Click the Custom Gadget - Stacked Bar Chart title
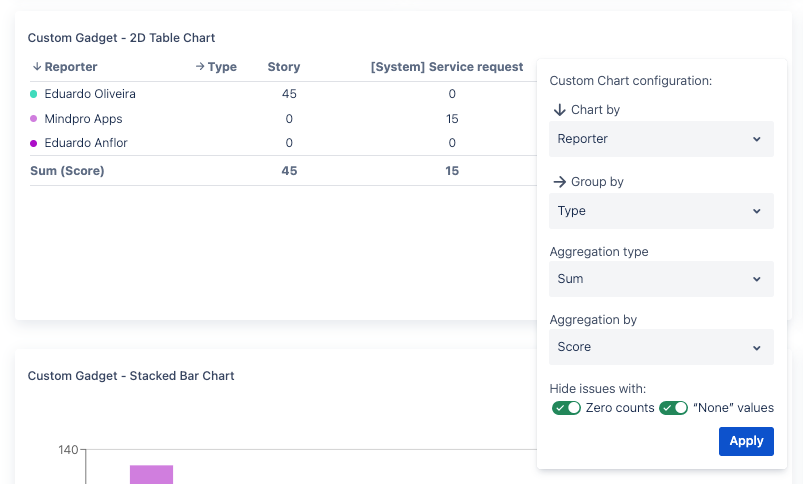Image resolution: width=803 pixels, height=484 pixels. pyautogui.click(x=131, y=376)
